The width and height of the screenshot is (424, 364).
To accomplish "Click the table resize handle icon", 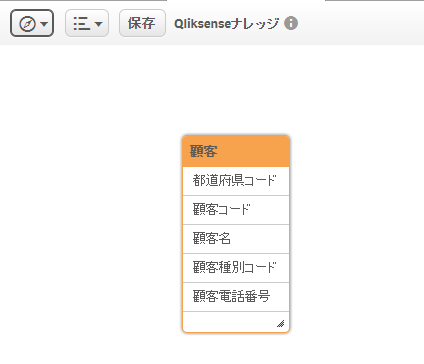I will [281, 323].
